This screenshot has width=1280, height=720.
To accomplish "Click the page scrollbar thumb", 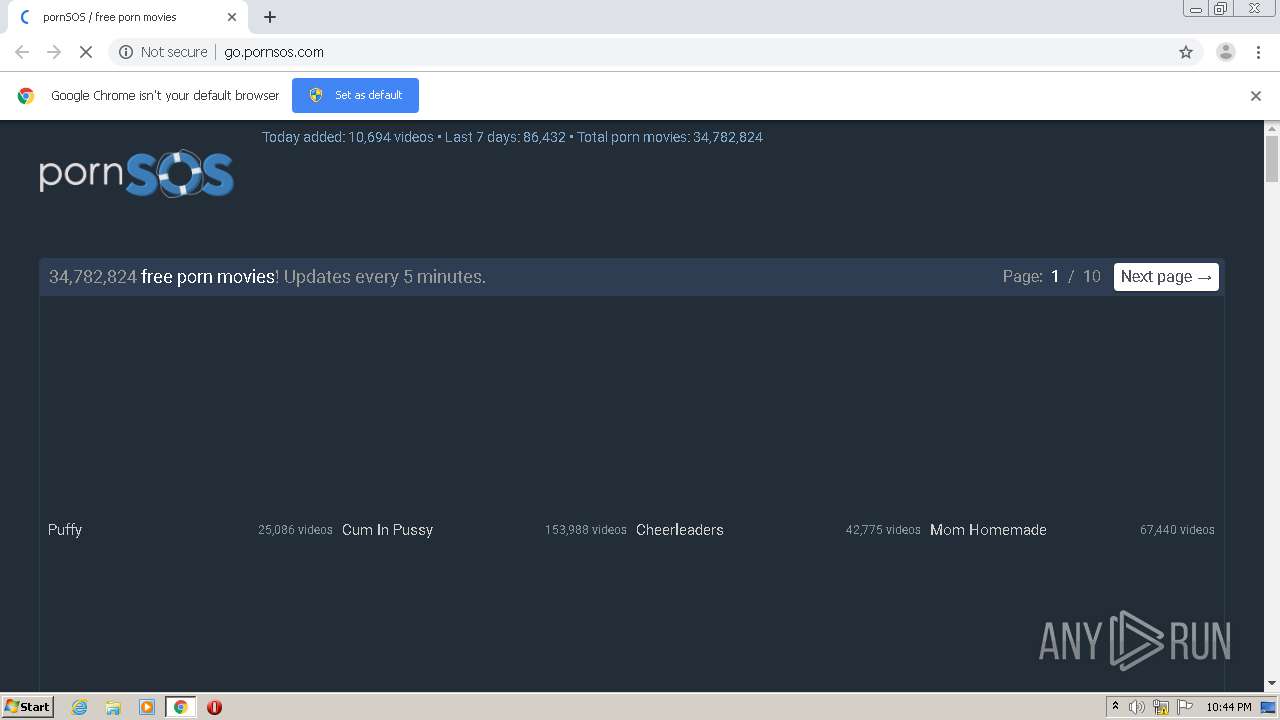I will 1272,160.
